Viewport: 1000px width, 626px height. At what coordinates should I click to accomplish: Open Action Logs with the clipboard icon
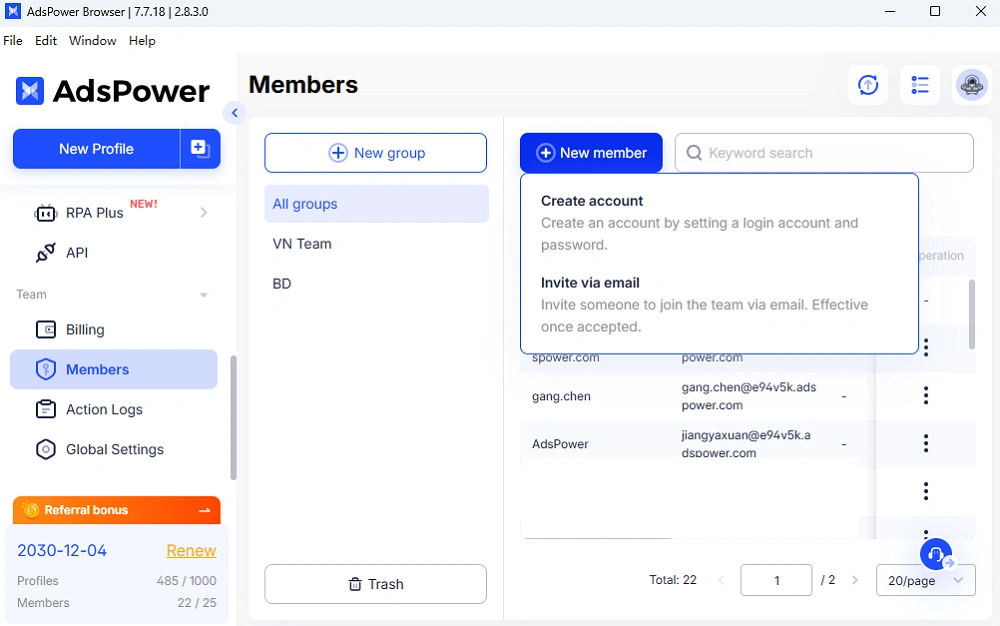[46, 409]
